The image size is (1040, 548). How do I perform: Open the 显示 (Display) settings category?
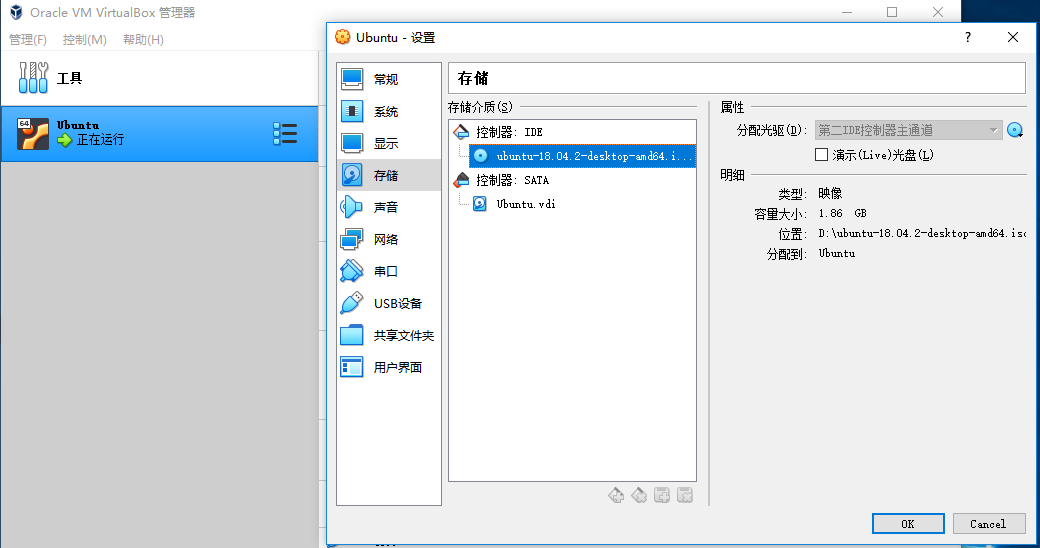click(389, 143)
